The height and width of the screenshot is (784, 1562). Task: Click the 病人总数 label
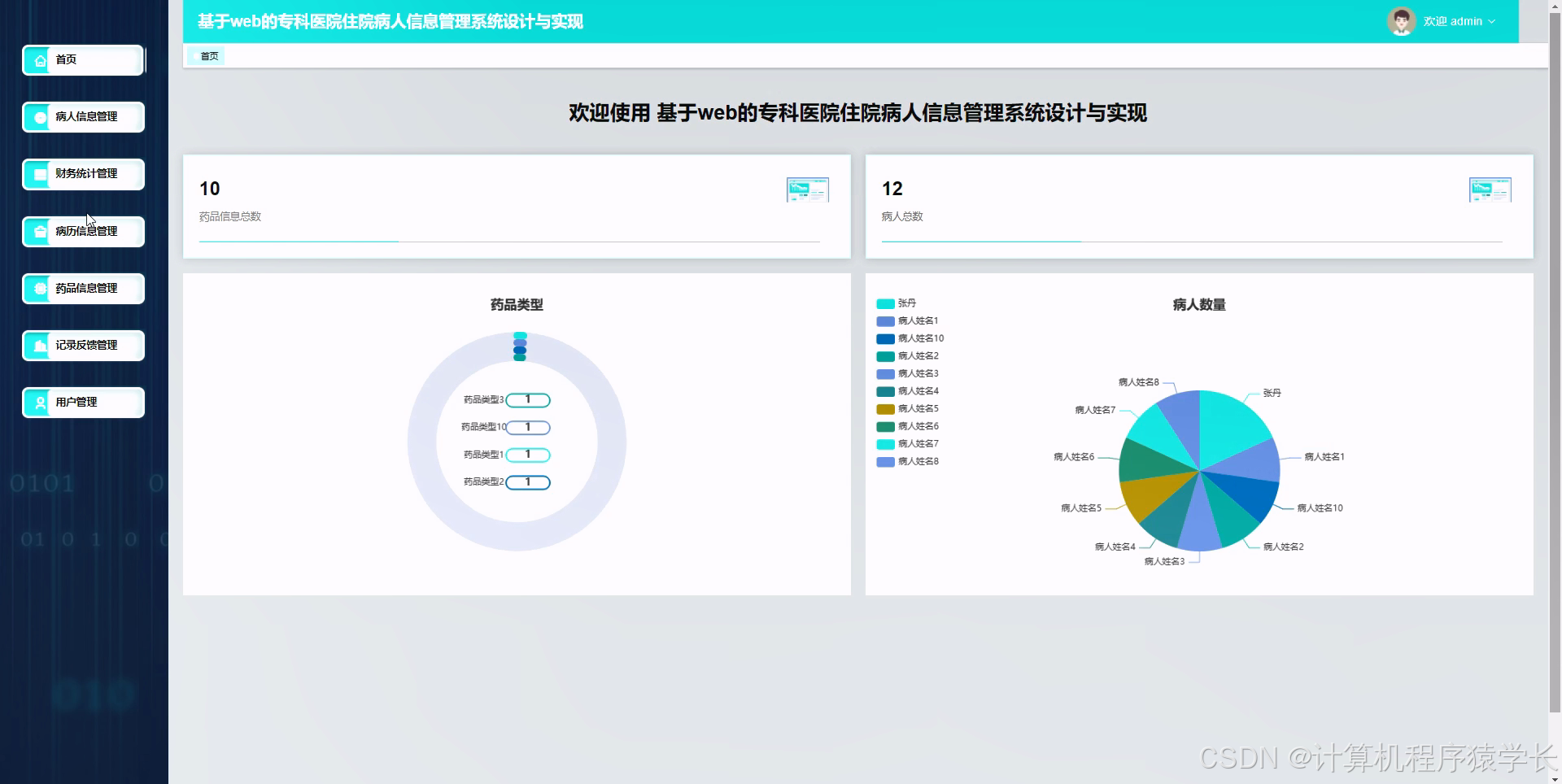click(x=902, y=216)
